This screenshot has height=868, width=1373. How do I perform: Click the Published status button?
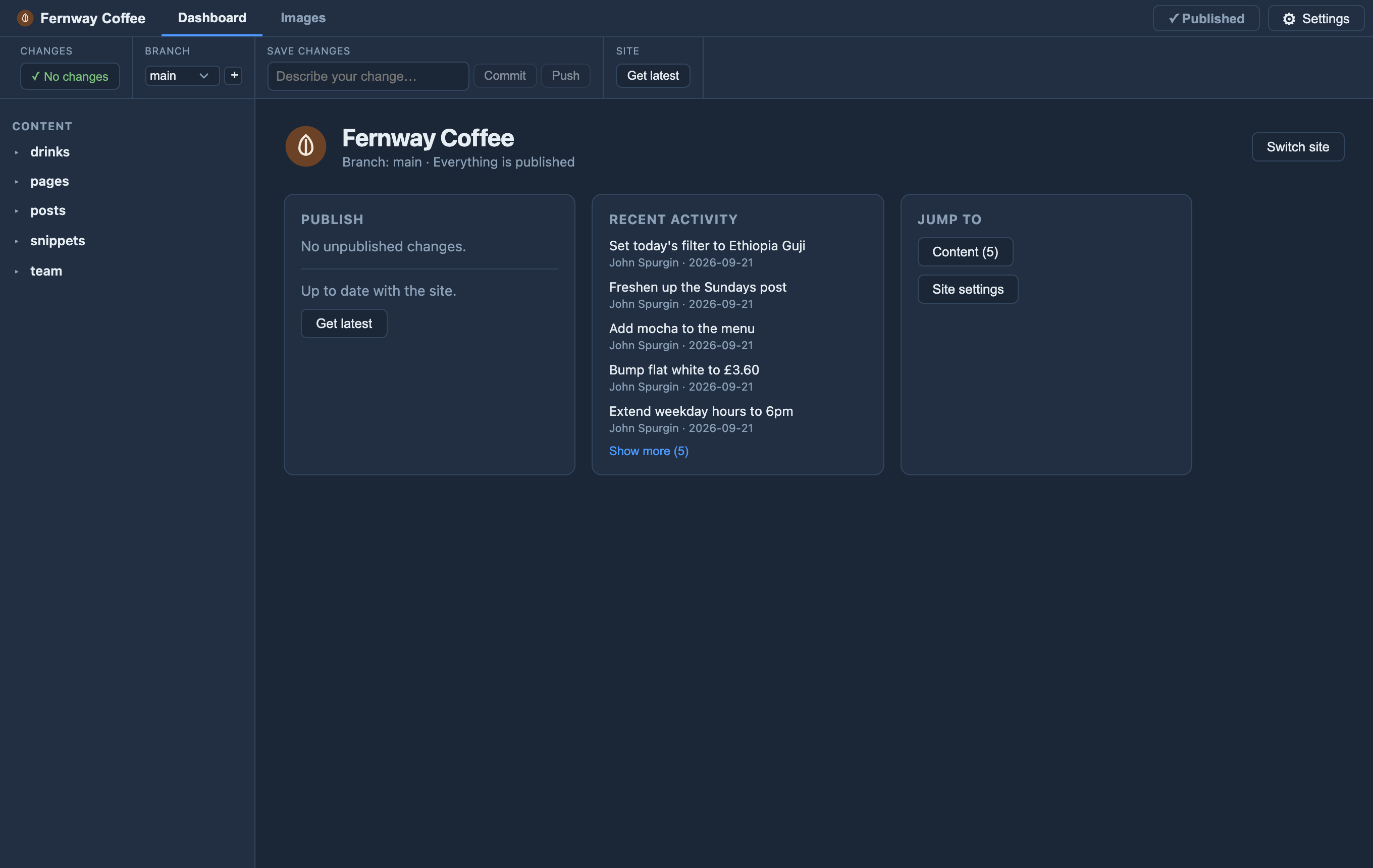[x=1206, y=18]
